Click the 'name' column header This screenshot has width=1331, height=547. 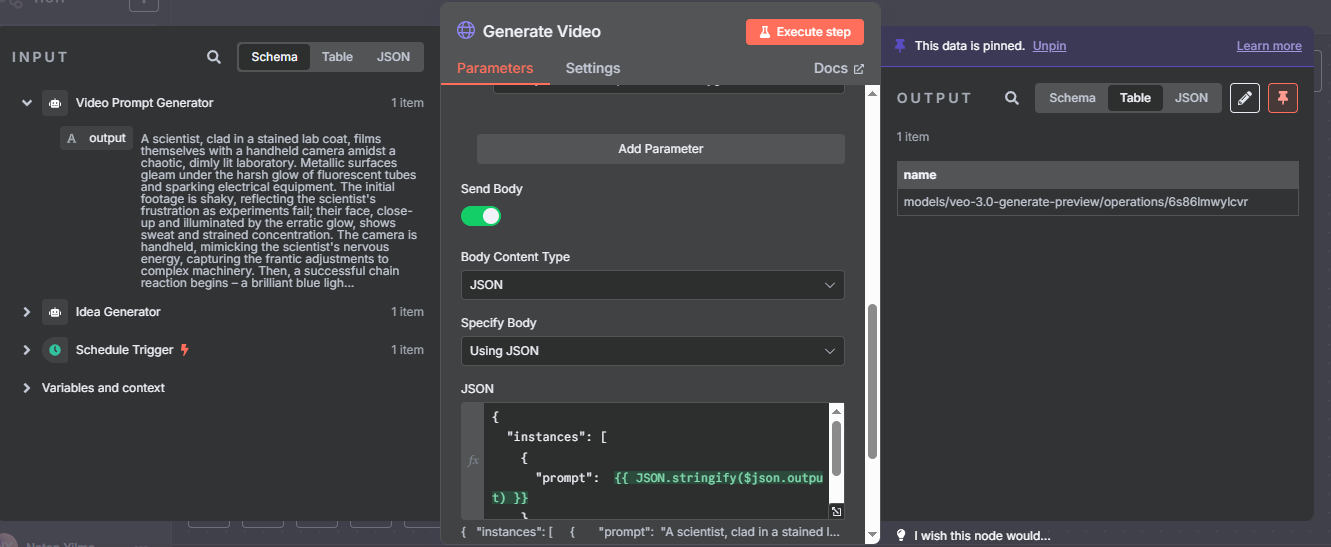tap(1097, 175)
